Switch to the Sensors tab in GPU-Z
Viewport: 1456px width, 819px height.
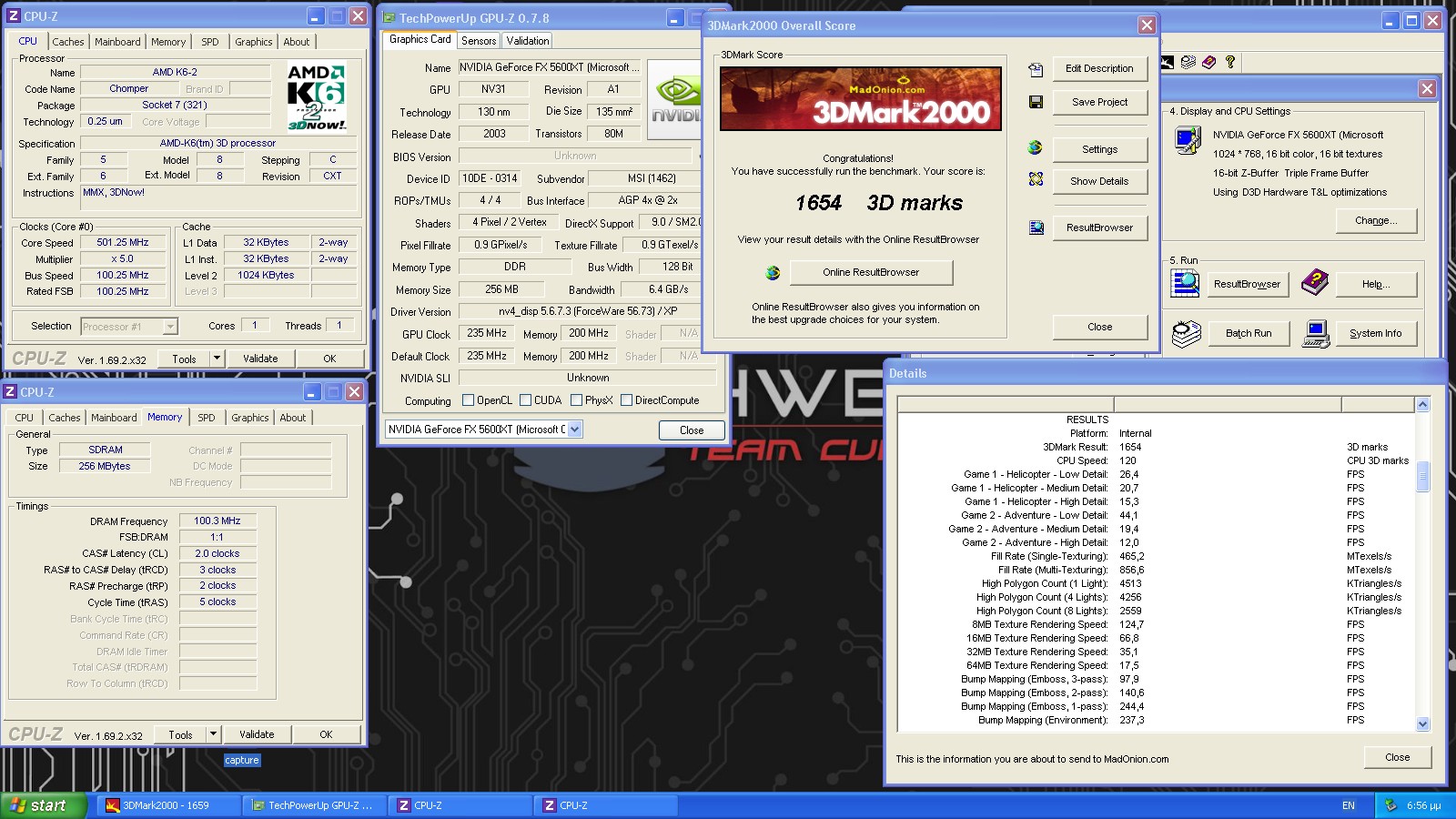click(479, 41)
